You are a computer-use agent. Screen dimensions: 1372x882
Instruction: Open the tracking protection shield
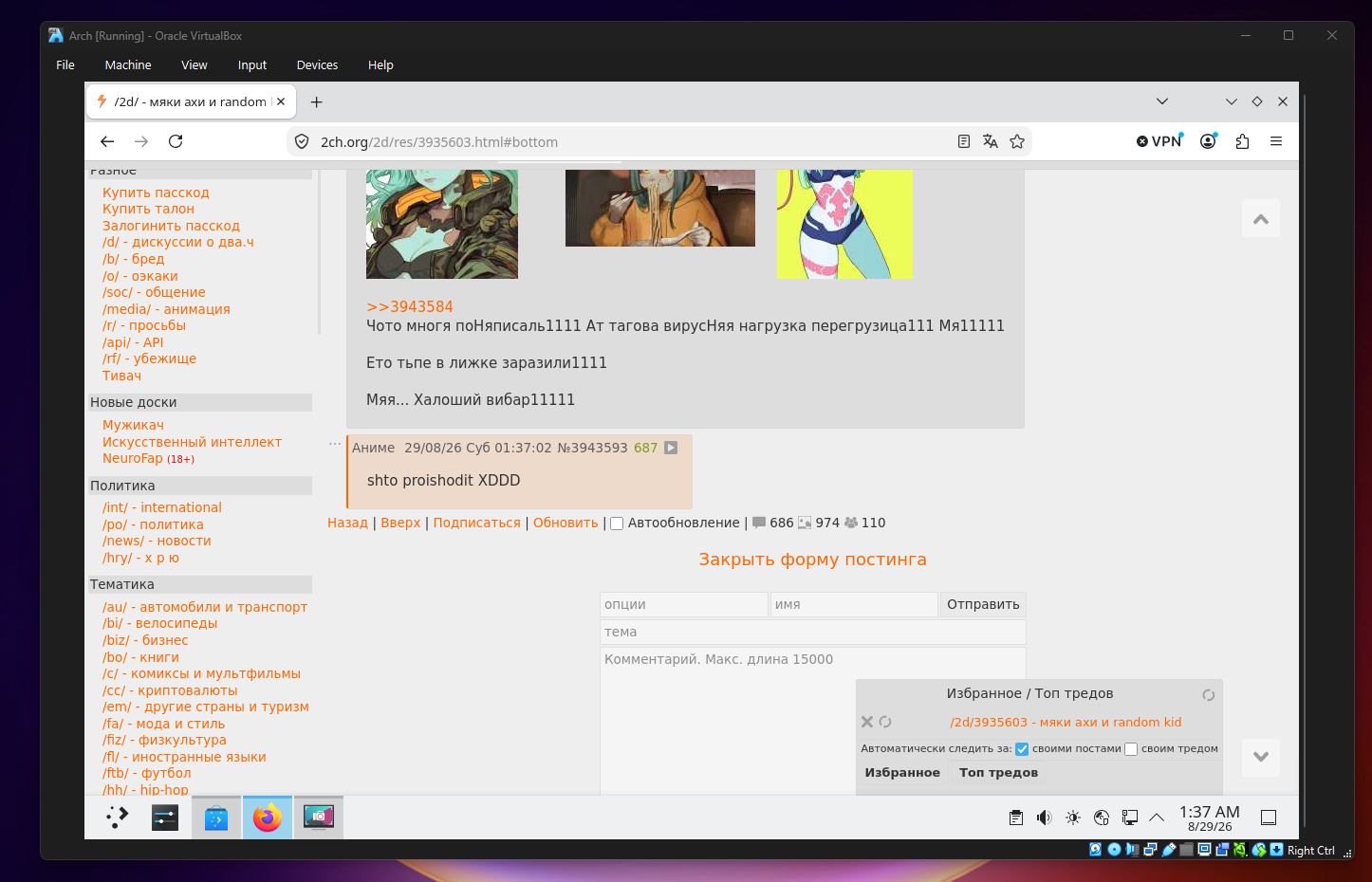[302, 141]
